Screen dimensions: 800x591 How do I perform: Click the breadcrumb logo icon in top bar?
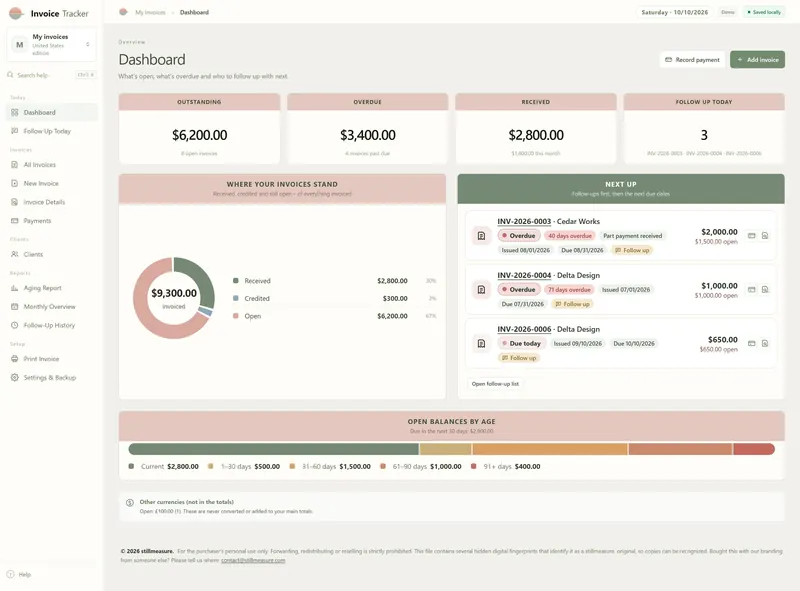coord(123,12)
